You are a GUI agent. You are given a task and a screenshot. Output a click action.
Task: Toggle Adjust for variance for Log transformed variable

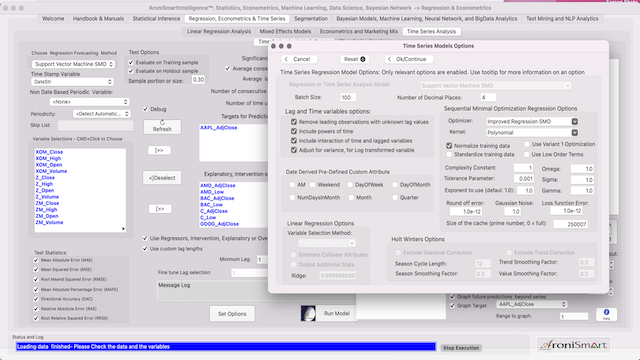294,150
